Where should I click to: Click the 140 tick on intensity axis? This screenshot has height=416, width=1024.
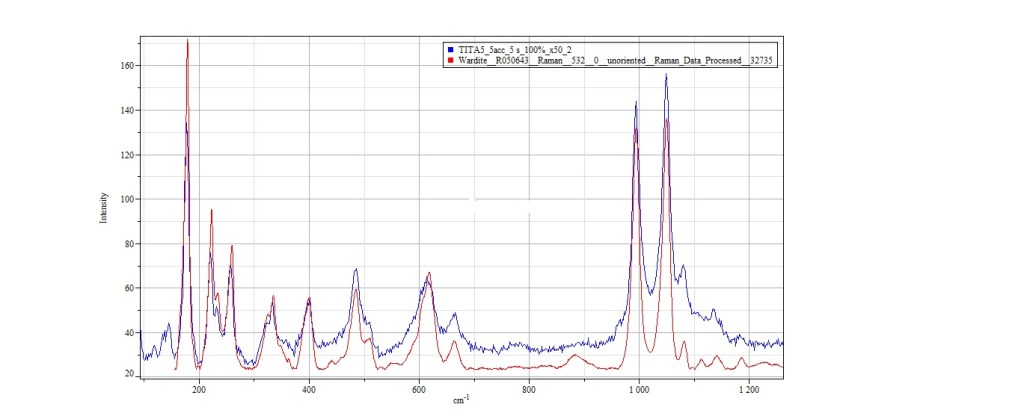[128, 110]
